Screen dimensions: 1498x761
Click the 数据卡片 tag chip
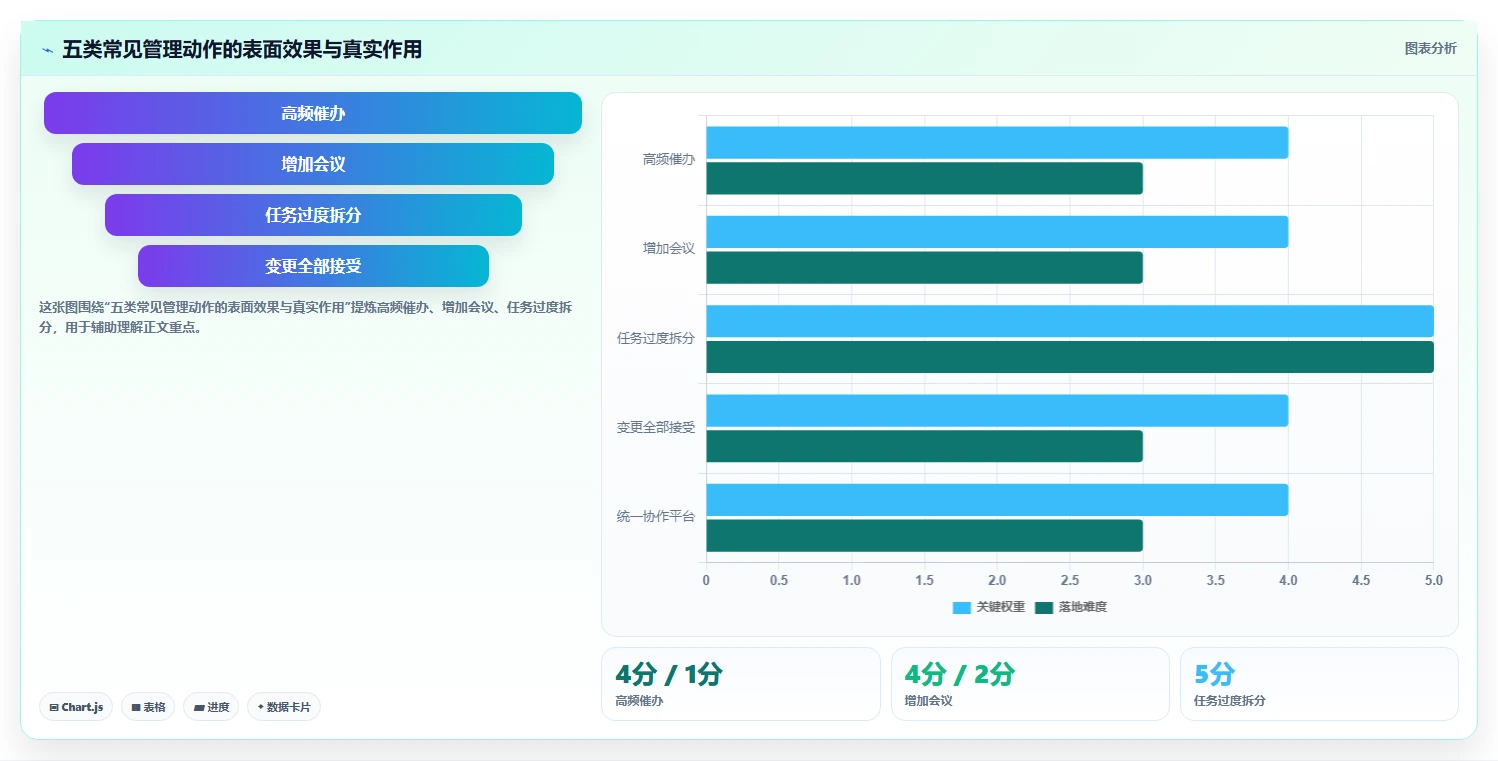click(284, 707)
